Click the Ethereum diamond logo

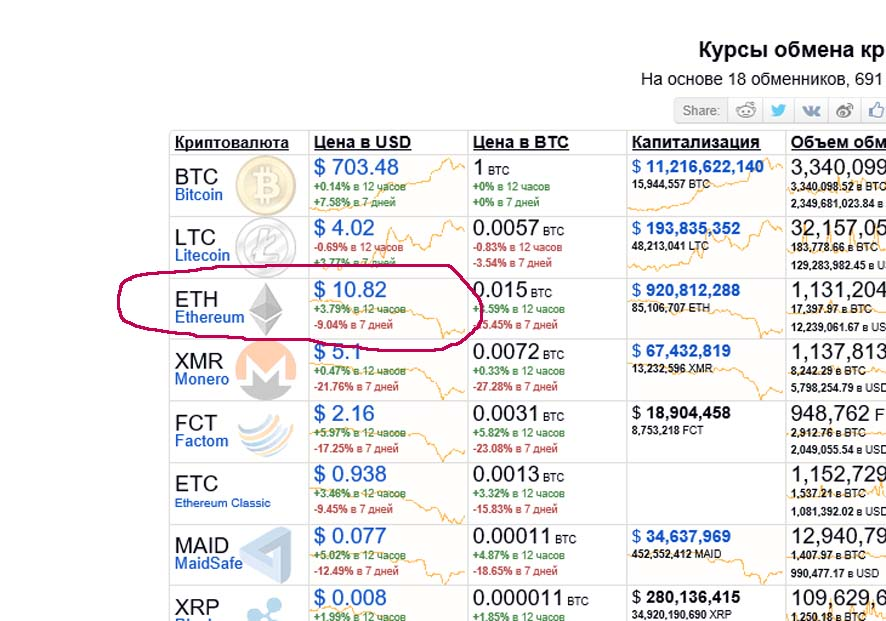pos(265,308)
